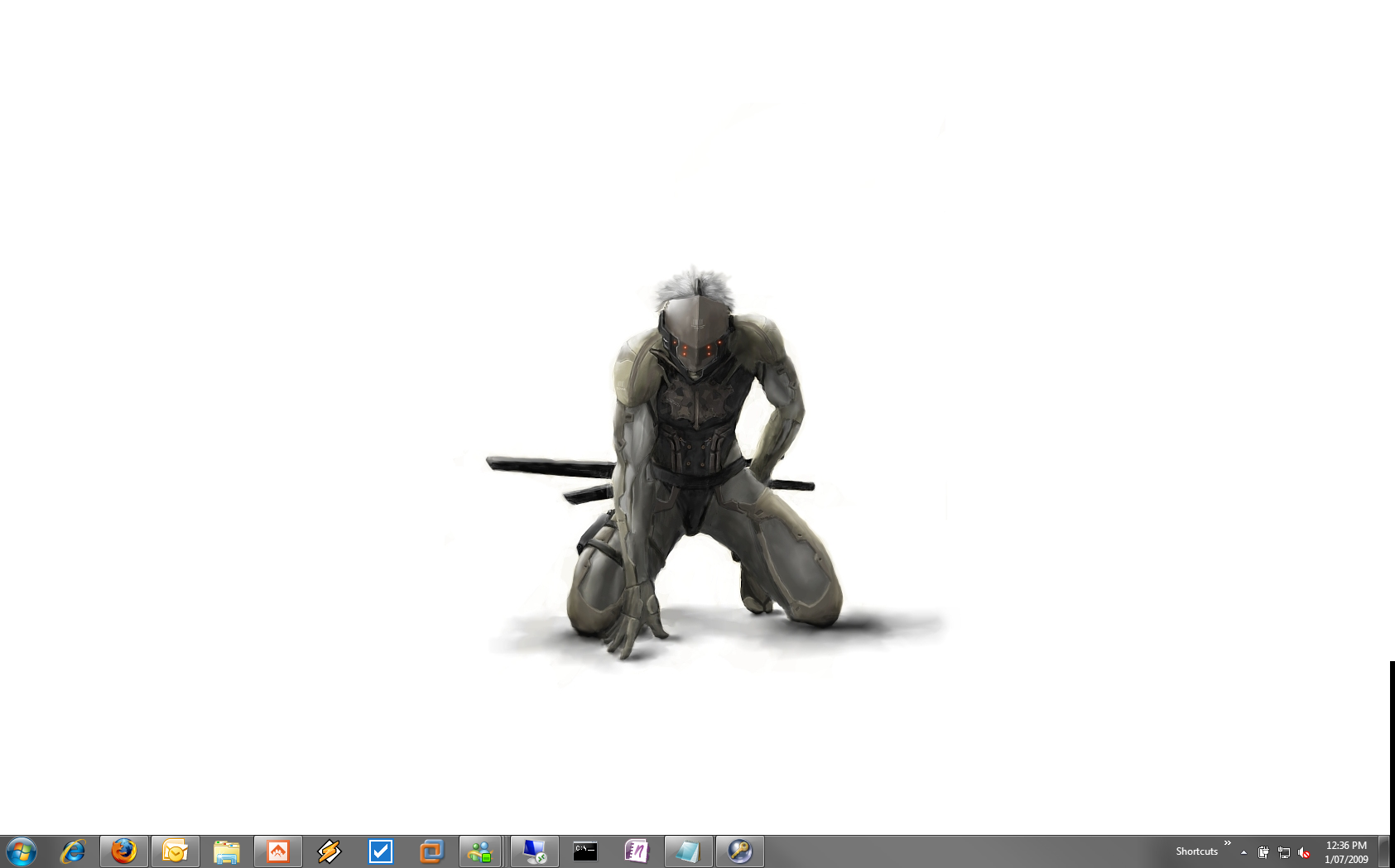1395x868 pixels.
Task: Launch Winamp lightning bolt icon
Action: (330, 851)
